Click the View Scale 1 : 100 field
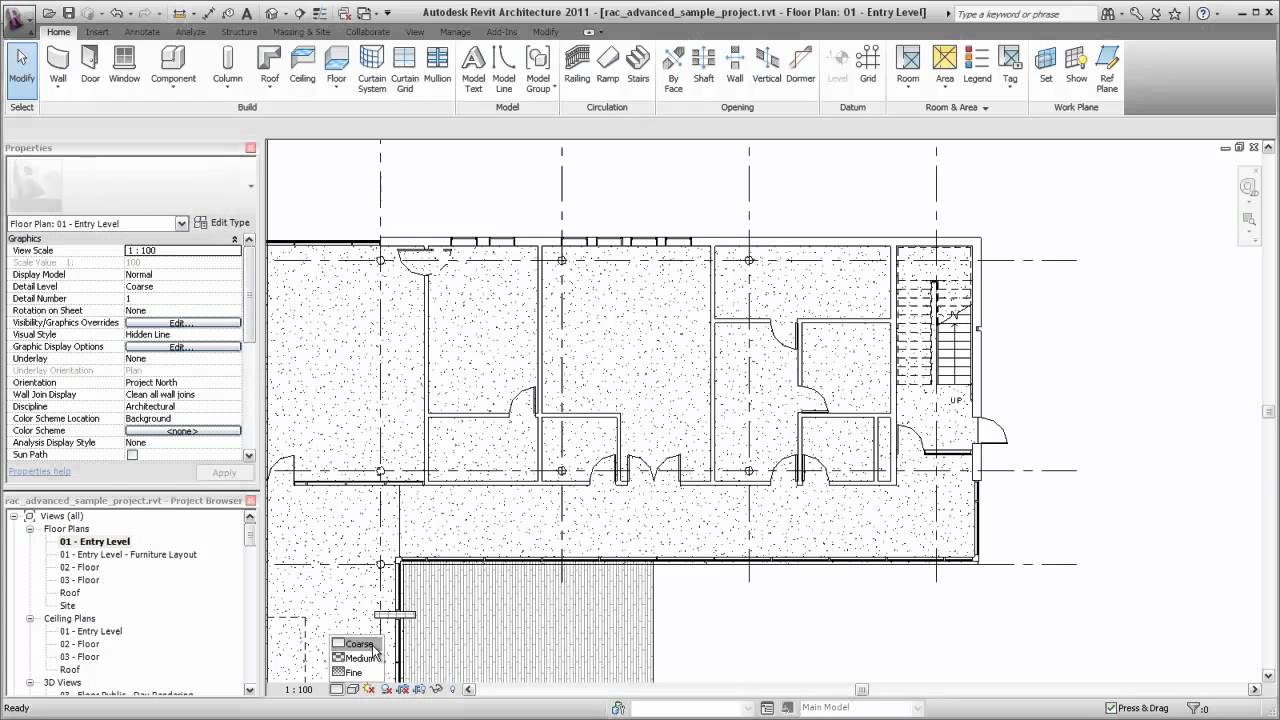 tap(182, 251)
